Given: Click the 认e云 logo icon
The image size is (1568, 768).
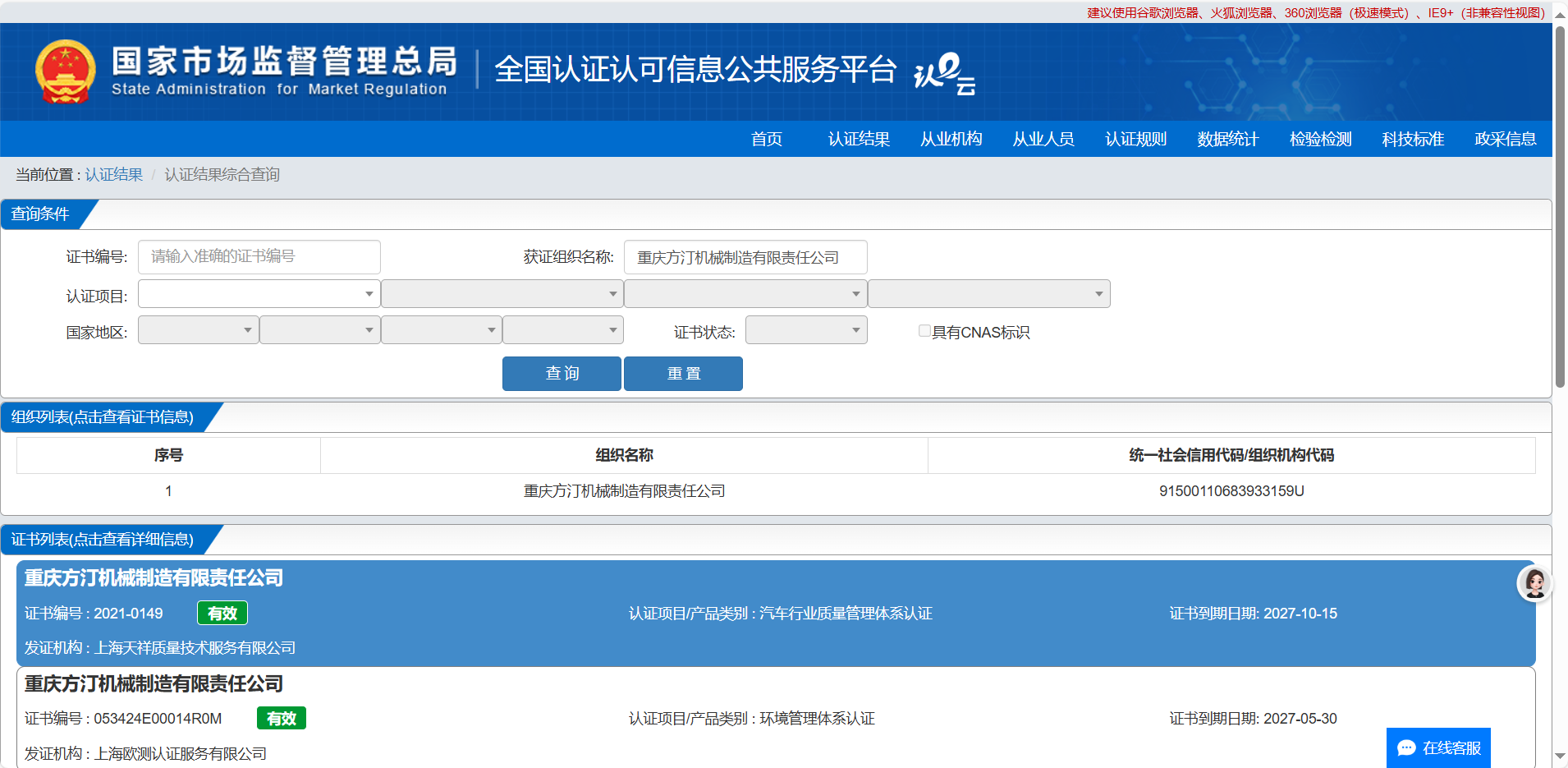Looking at the screenshot, I should pyautogui.click(x=945, y=73).
